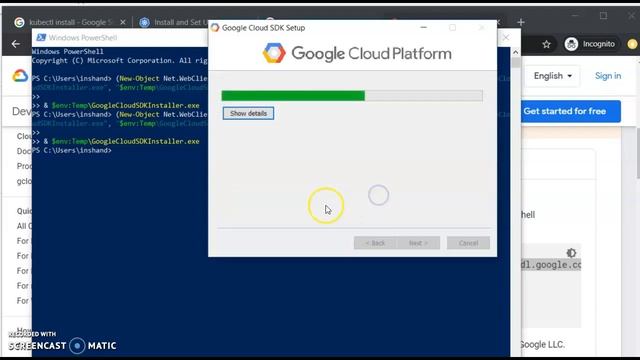Bookmark this page with star icon
Image resolution: width=640 pixels, height=360 pixels.
tap(547, 44)
